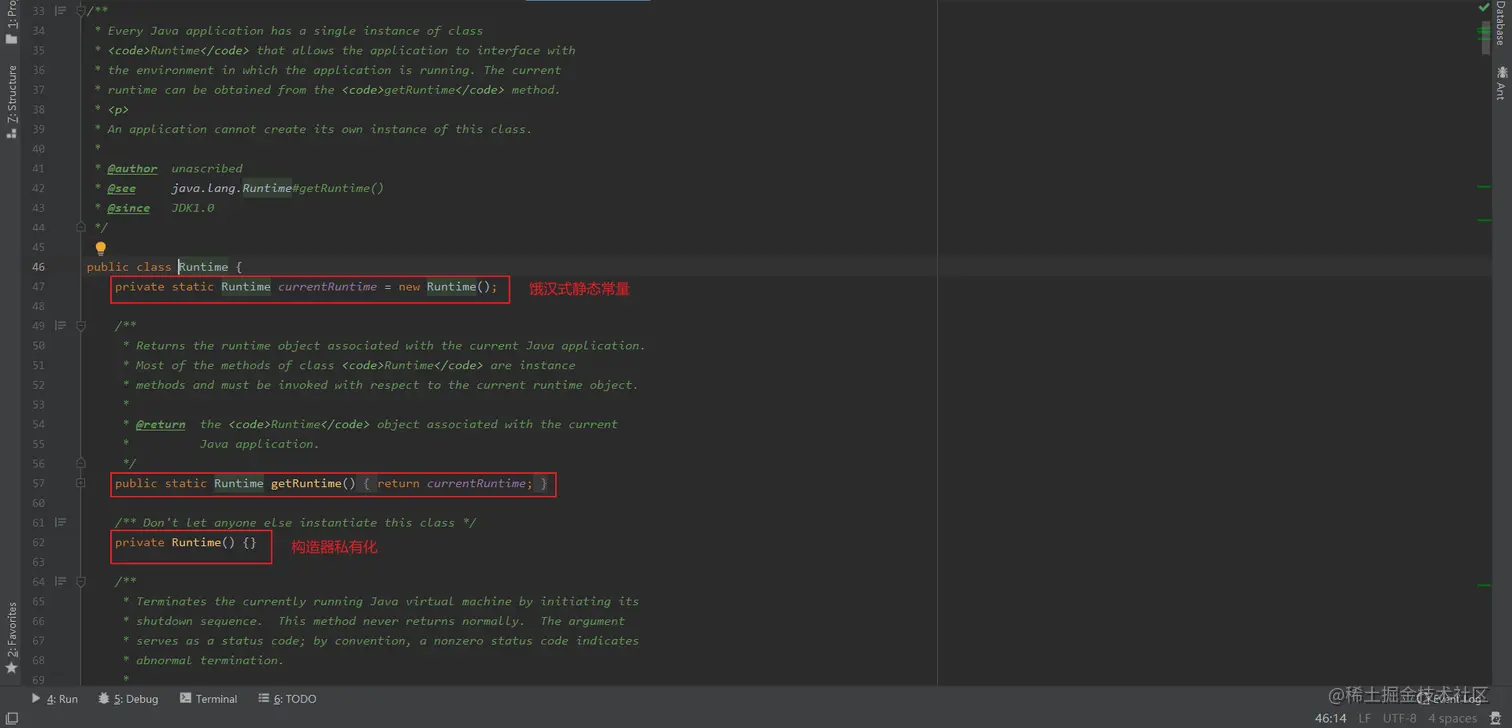Click the word 'class' on line 46
The width and height of the screenshot is (1512, 728).
pyautogui.click(x=154, y=267)
